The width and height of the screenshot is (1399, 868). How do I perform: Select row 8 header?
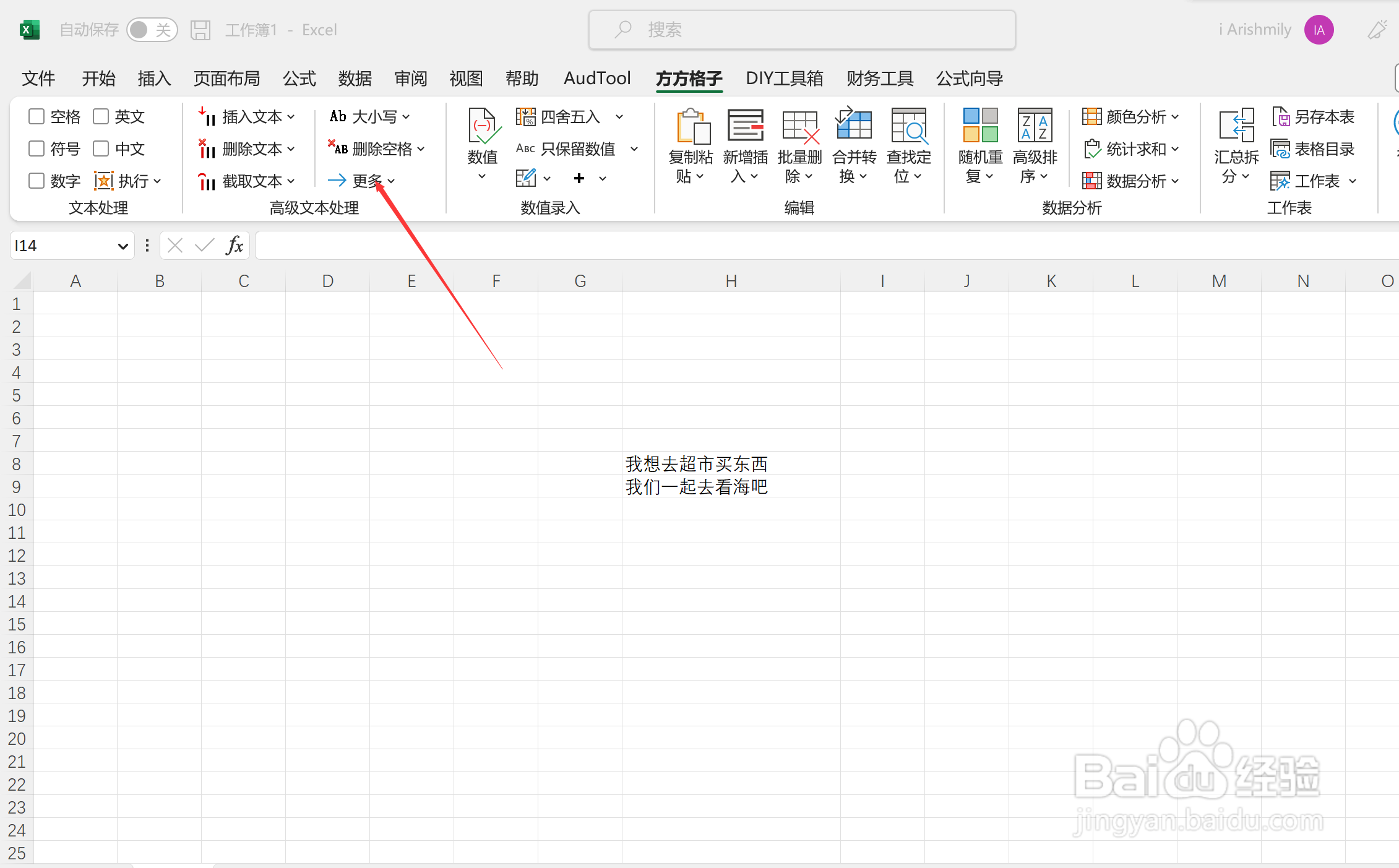pos(17,464)
